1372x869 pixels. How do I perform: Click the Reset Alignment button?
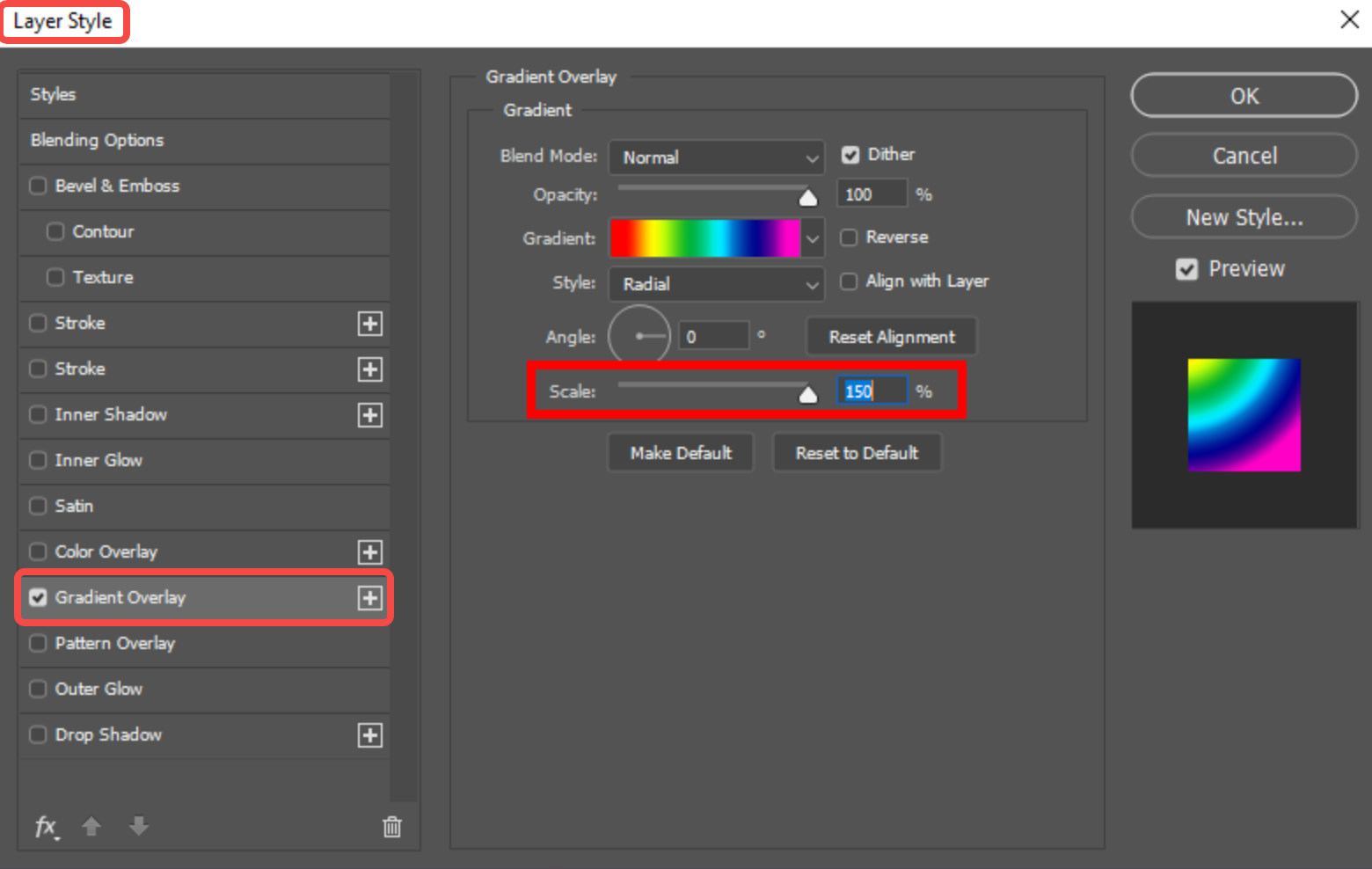point(890,336)
